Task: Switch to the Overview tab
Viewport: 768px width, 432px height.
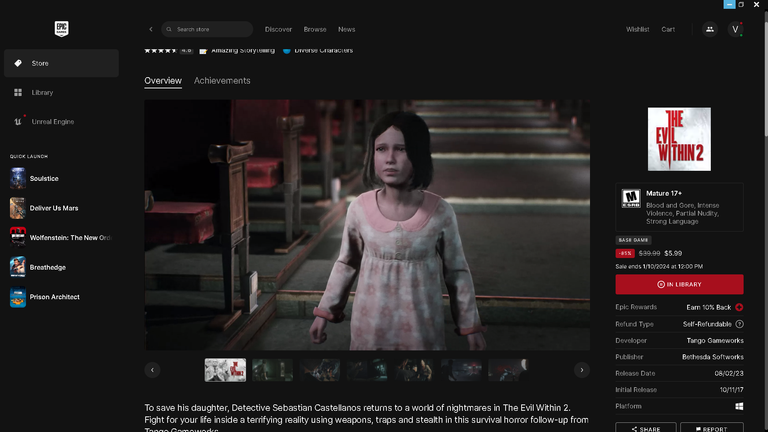Action: pos(163,81)
